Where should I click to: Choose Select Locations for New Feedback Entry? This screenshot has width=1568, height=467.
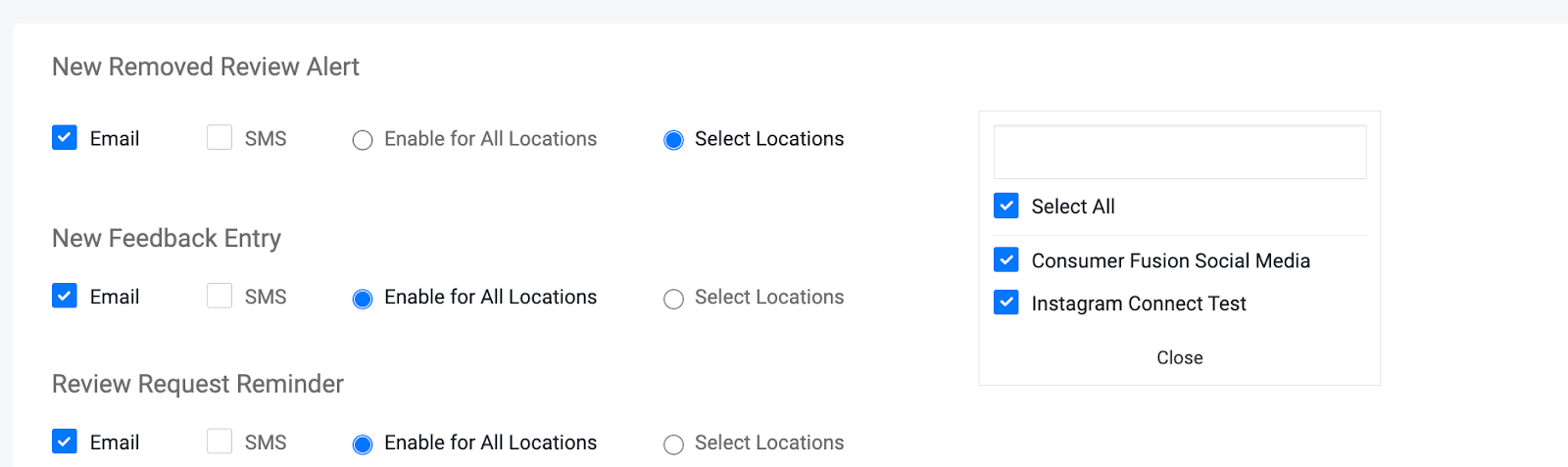point(673,299)
